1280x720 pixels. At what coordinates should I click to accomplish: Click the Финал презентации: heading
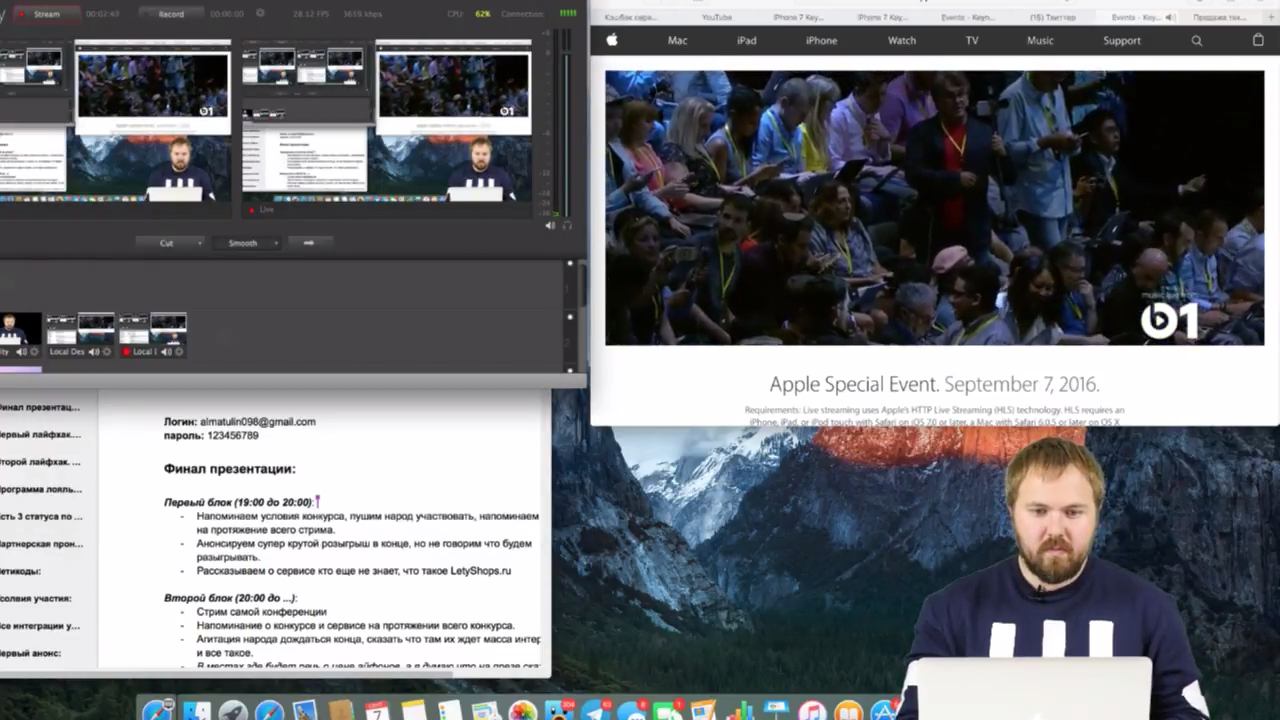(x=230, y=469)
